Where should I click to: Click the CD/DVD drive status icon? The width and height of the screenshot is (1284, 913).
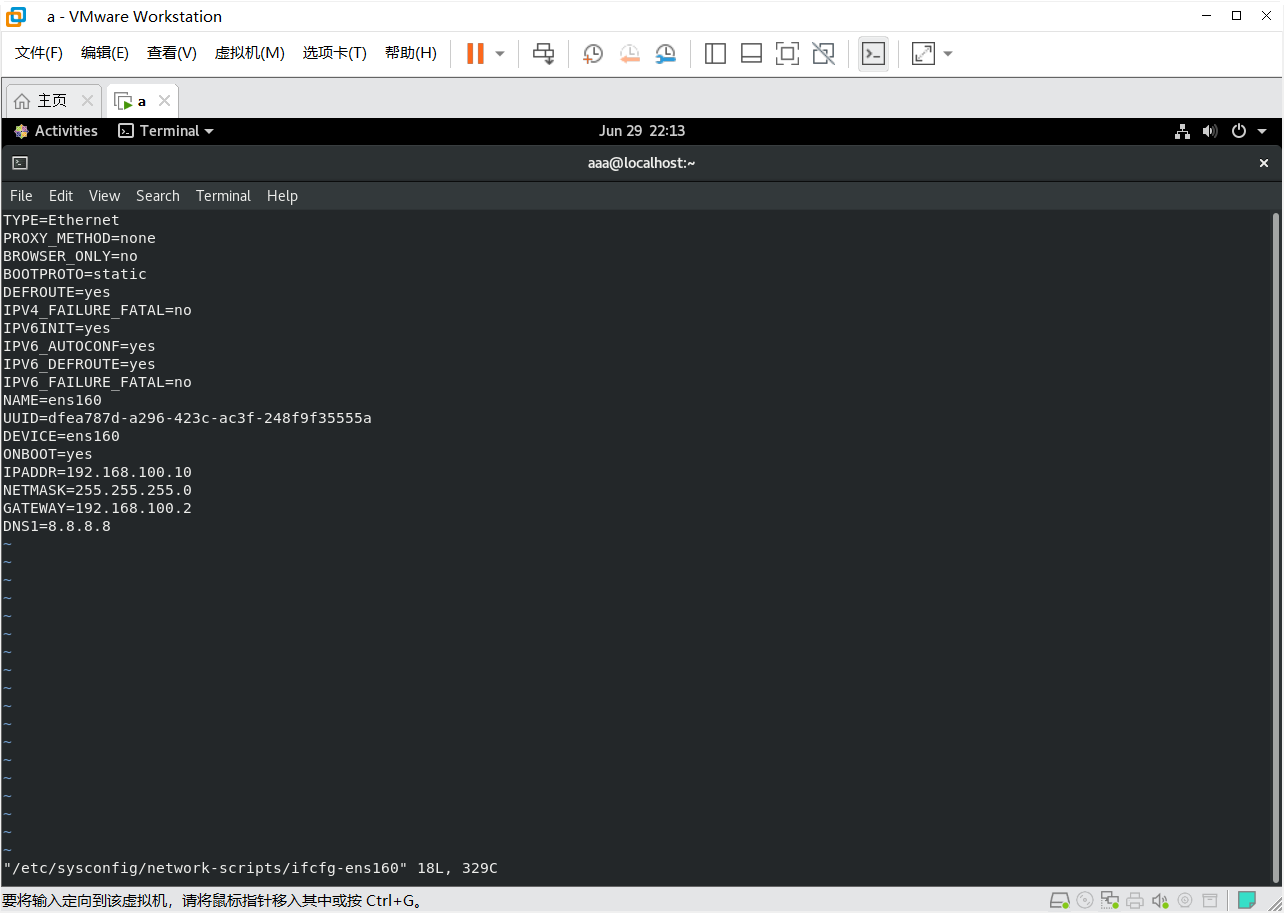click(x=1085, y=901)
